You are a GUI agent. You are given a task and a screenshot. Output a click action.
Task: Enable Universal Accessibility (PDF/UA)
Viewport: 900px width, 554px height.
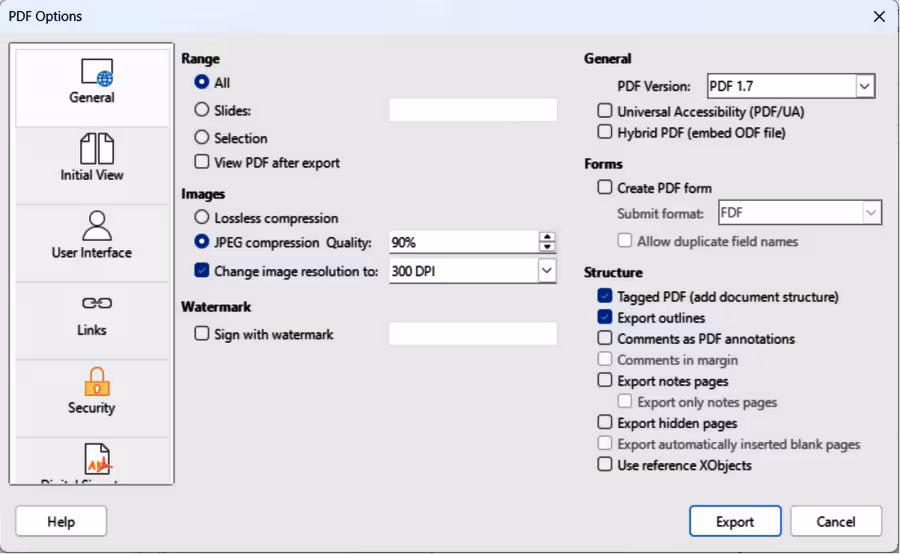pos(604,110)
